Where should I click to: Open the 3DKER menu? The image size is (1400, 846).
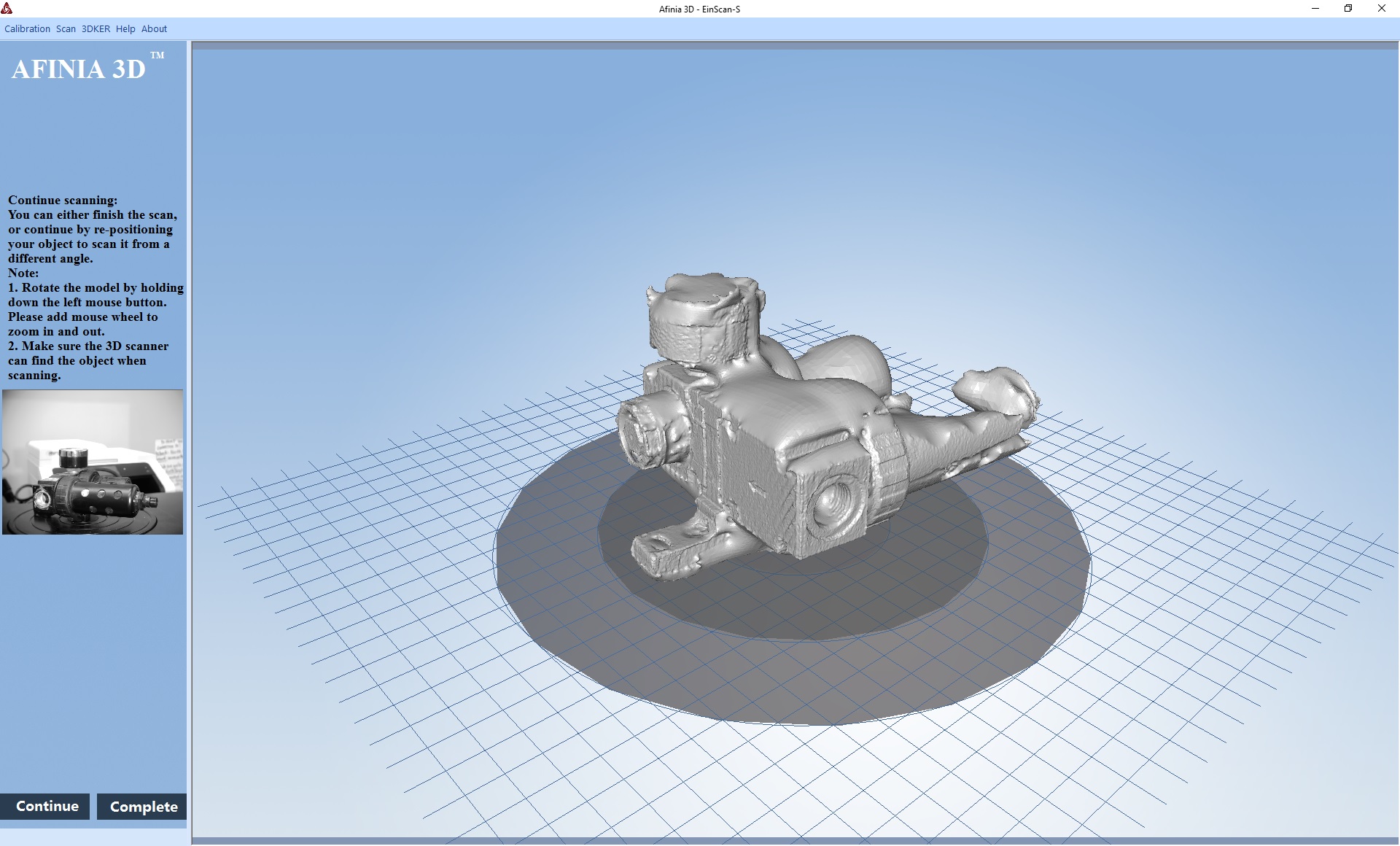pos(96,29)
